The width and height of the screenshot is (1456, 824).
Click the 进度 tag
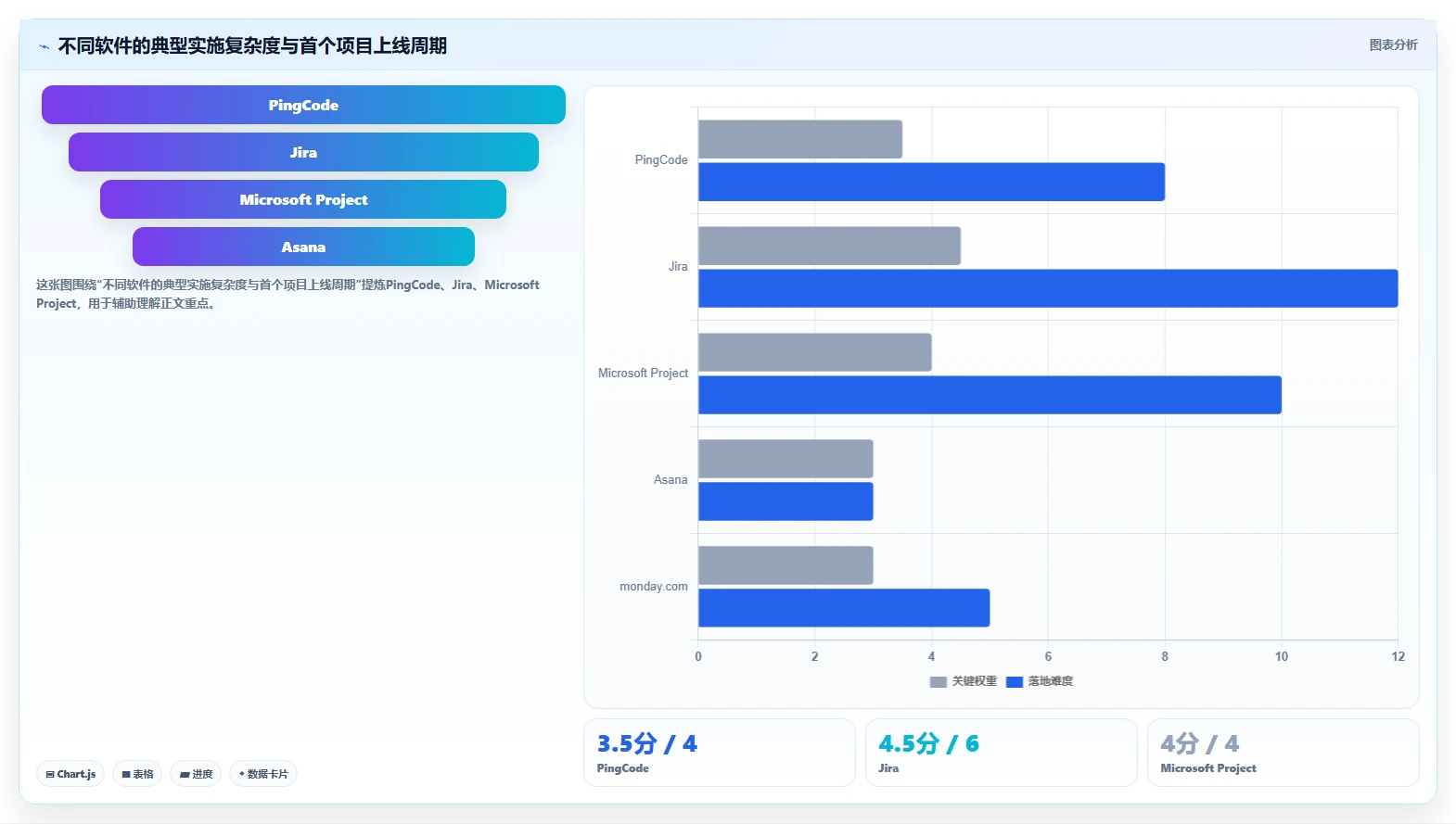pyautogui.click(x=196, y=774)
